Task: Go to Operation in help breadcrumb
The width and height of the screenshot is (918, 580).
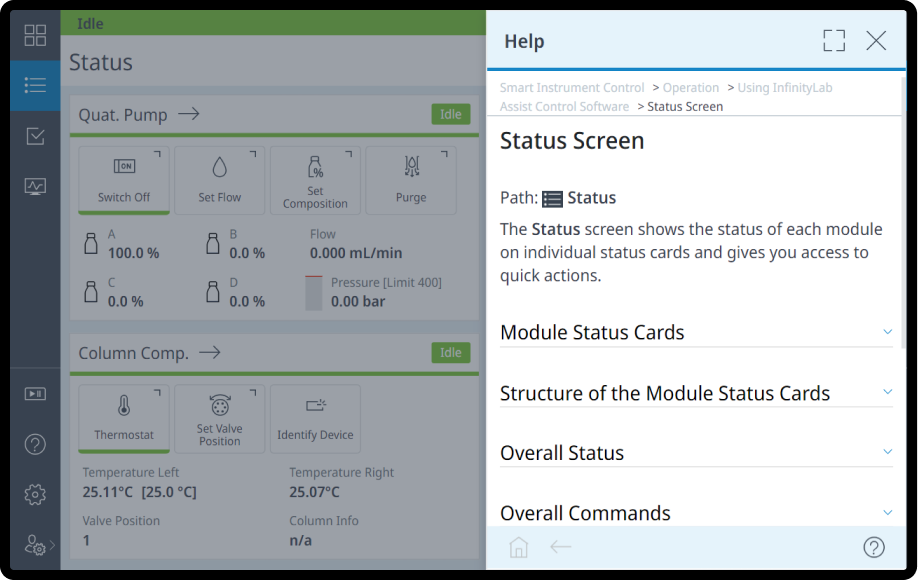Action: point(691,88)
